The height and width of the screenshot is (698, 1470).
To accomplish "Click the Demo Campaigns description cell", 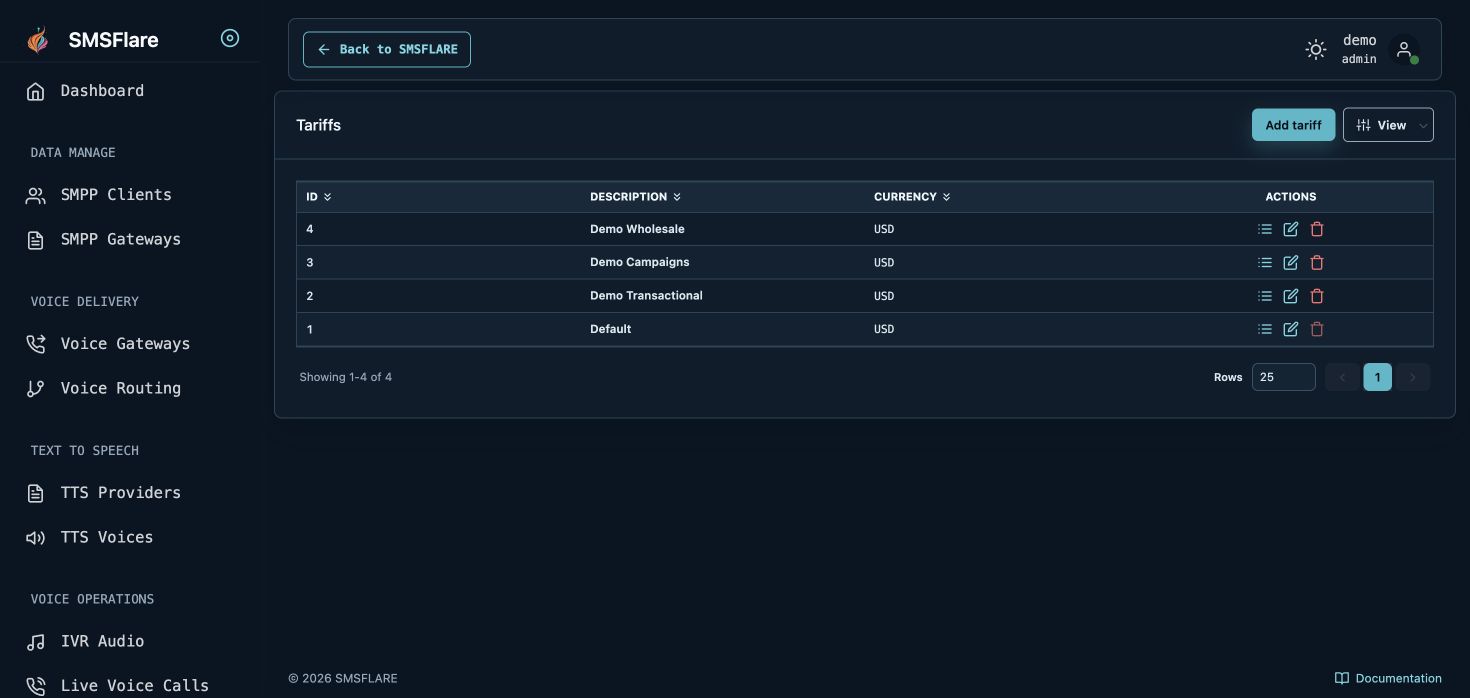I will 640,262.
